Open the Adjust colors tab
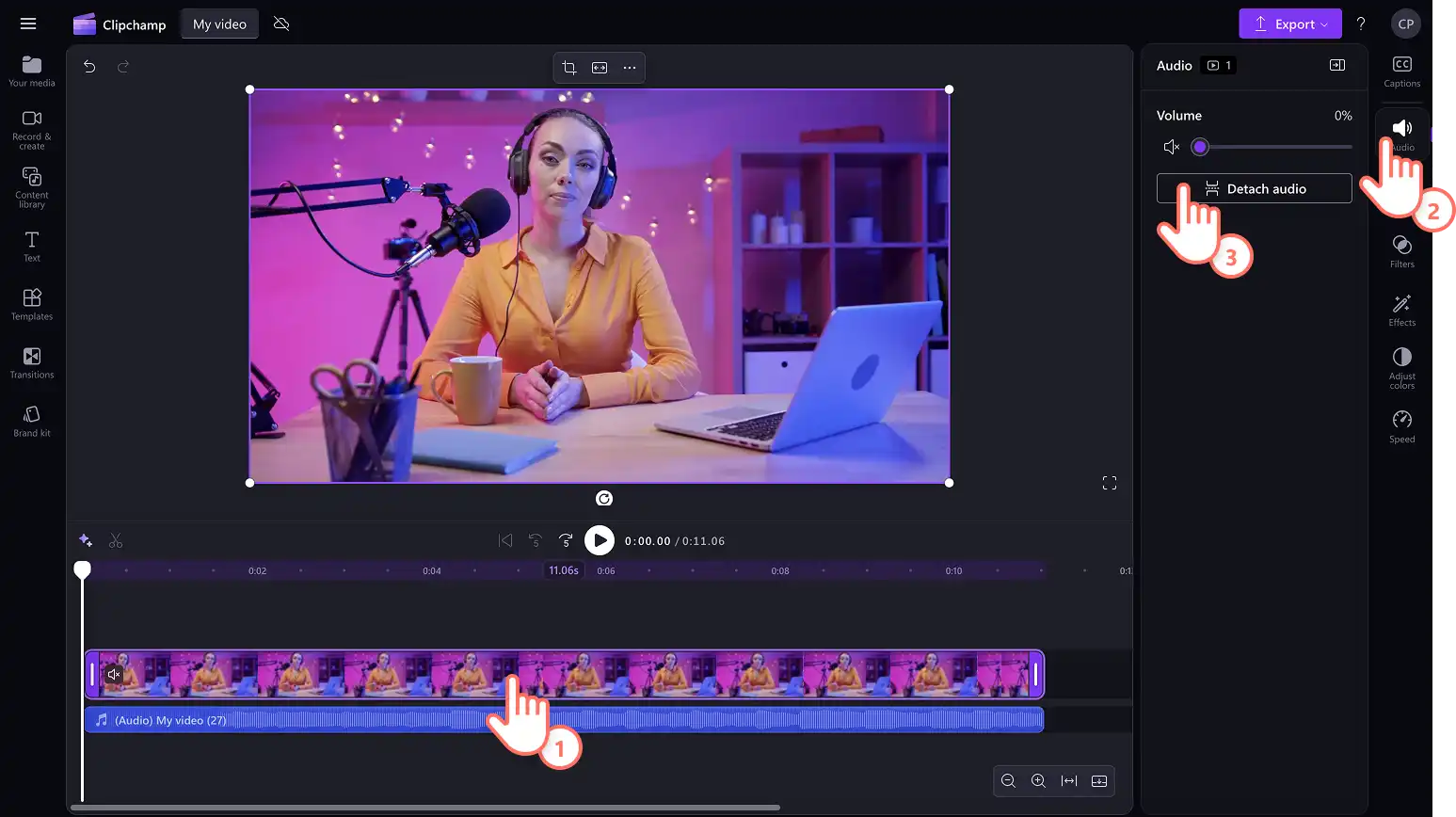This screenshot has height=817, width=1456. click(x=1402, y=368)
